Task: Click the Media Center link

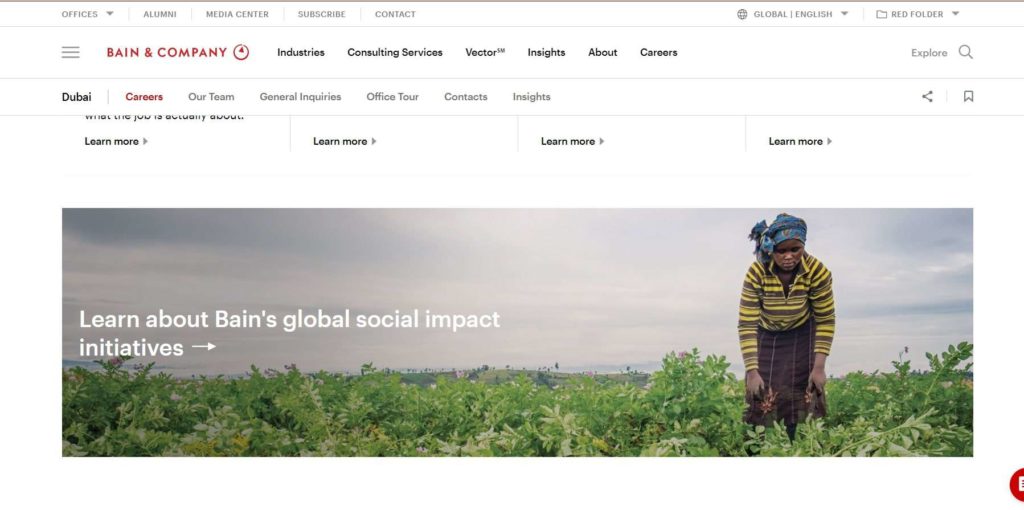Action: (237, 14)
